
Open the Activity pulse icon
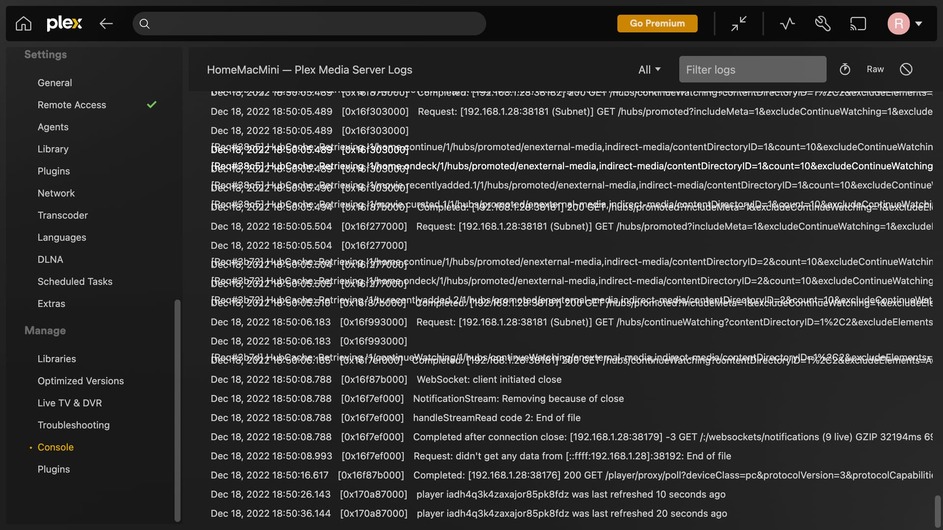(787, 23)
